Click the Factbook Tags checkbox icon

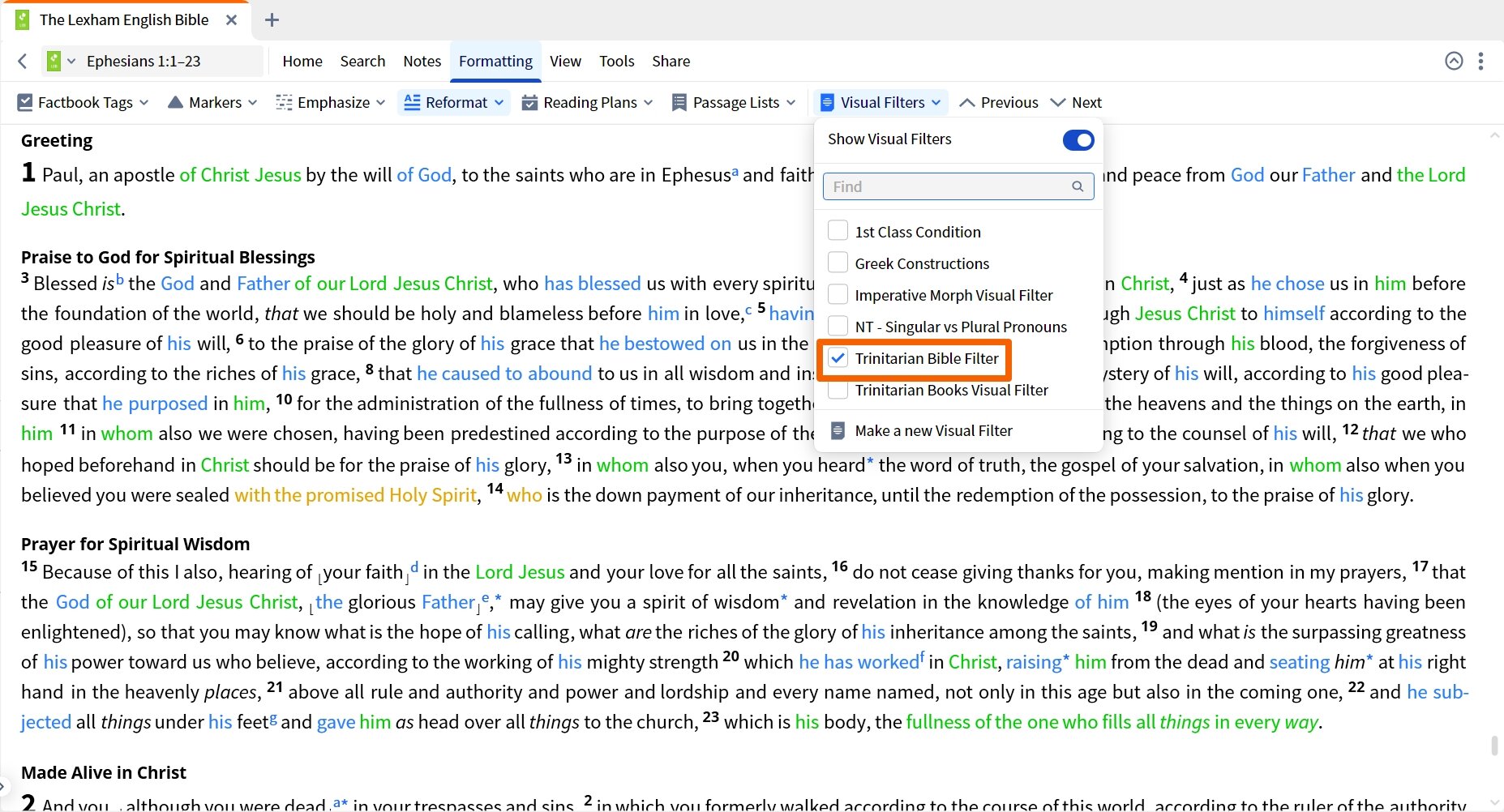tap(25, 103)
